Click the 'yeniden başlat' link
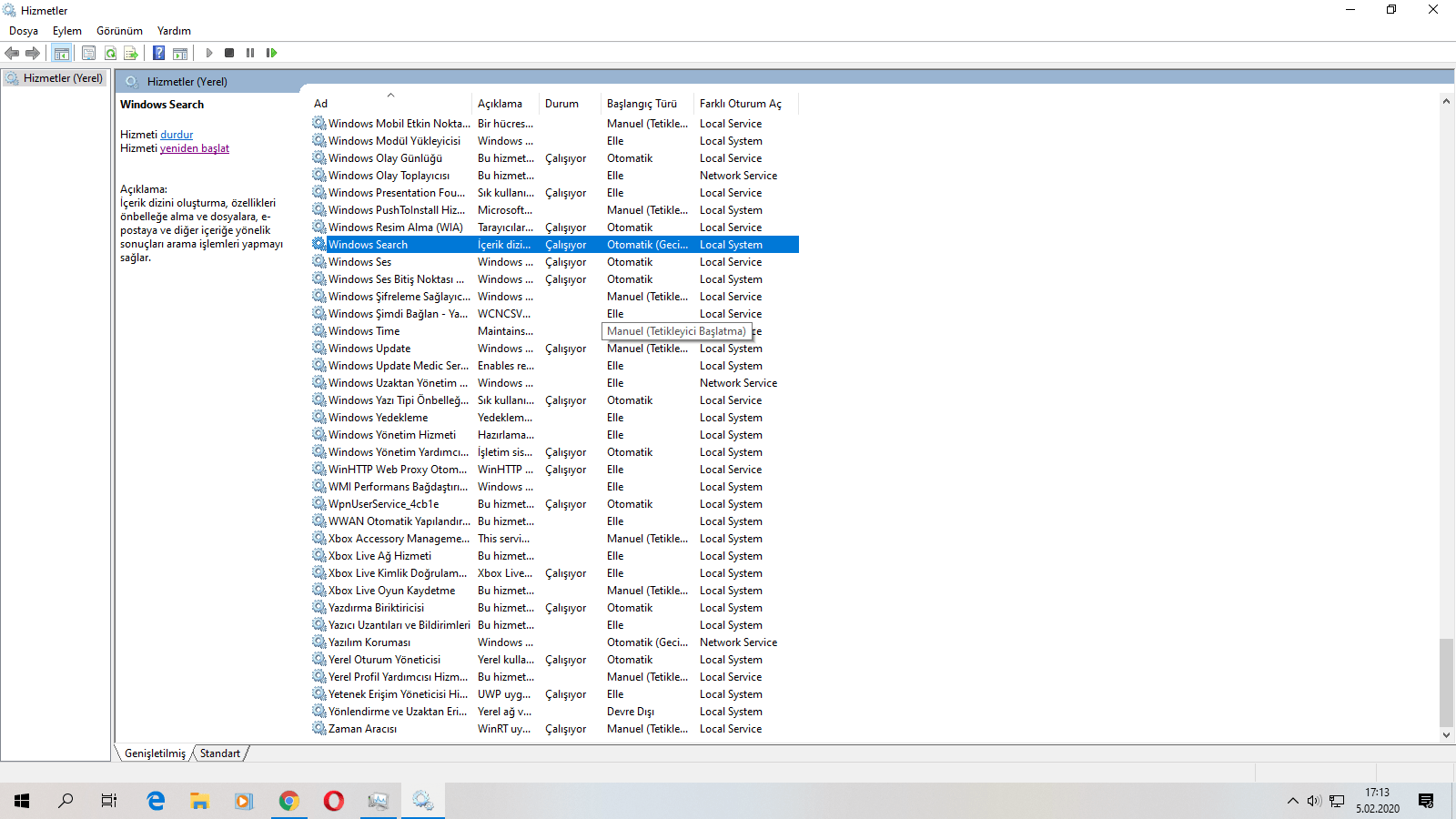 click(x=195, y=148)
